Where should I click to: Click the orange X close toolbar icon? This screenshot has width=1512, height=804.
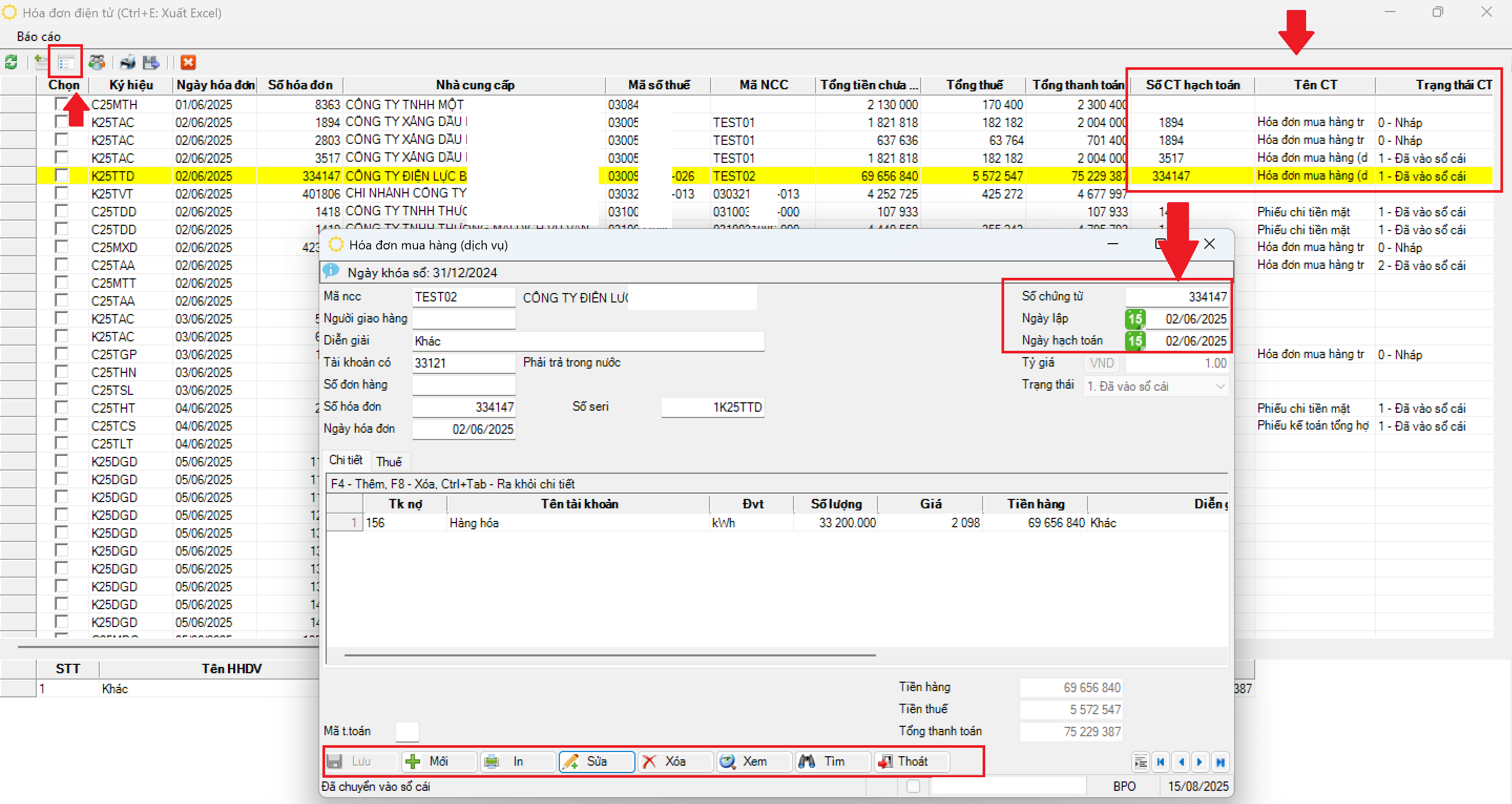pyautogui.click(x=188, y=62)
